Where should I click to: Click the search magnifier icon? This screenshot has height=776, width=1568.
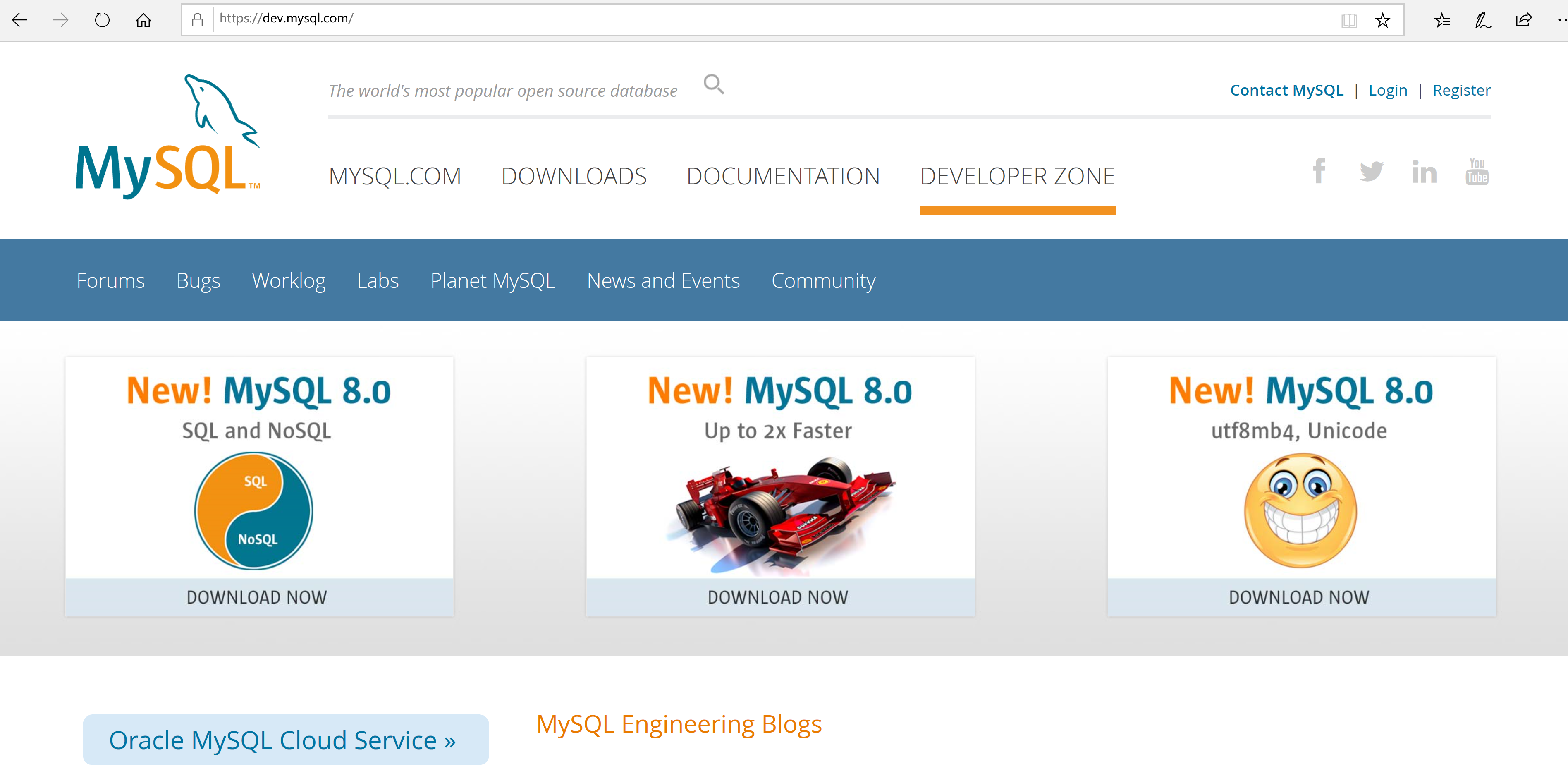(713, 85)
